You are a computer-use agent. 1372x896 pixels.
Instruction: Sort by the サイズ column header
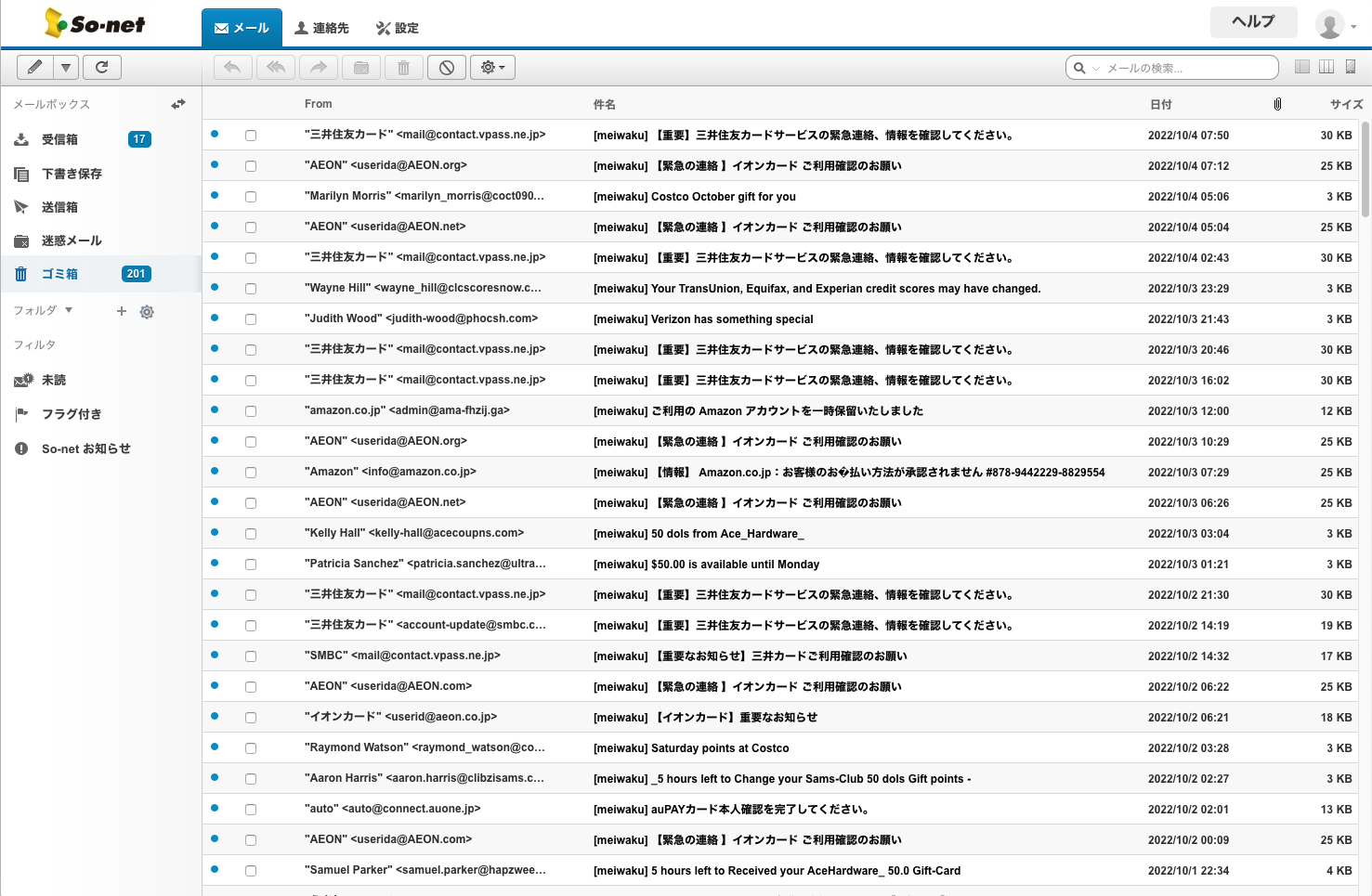[x=1346, y=104]
